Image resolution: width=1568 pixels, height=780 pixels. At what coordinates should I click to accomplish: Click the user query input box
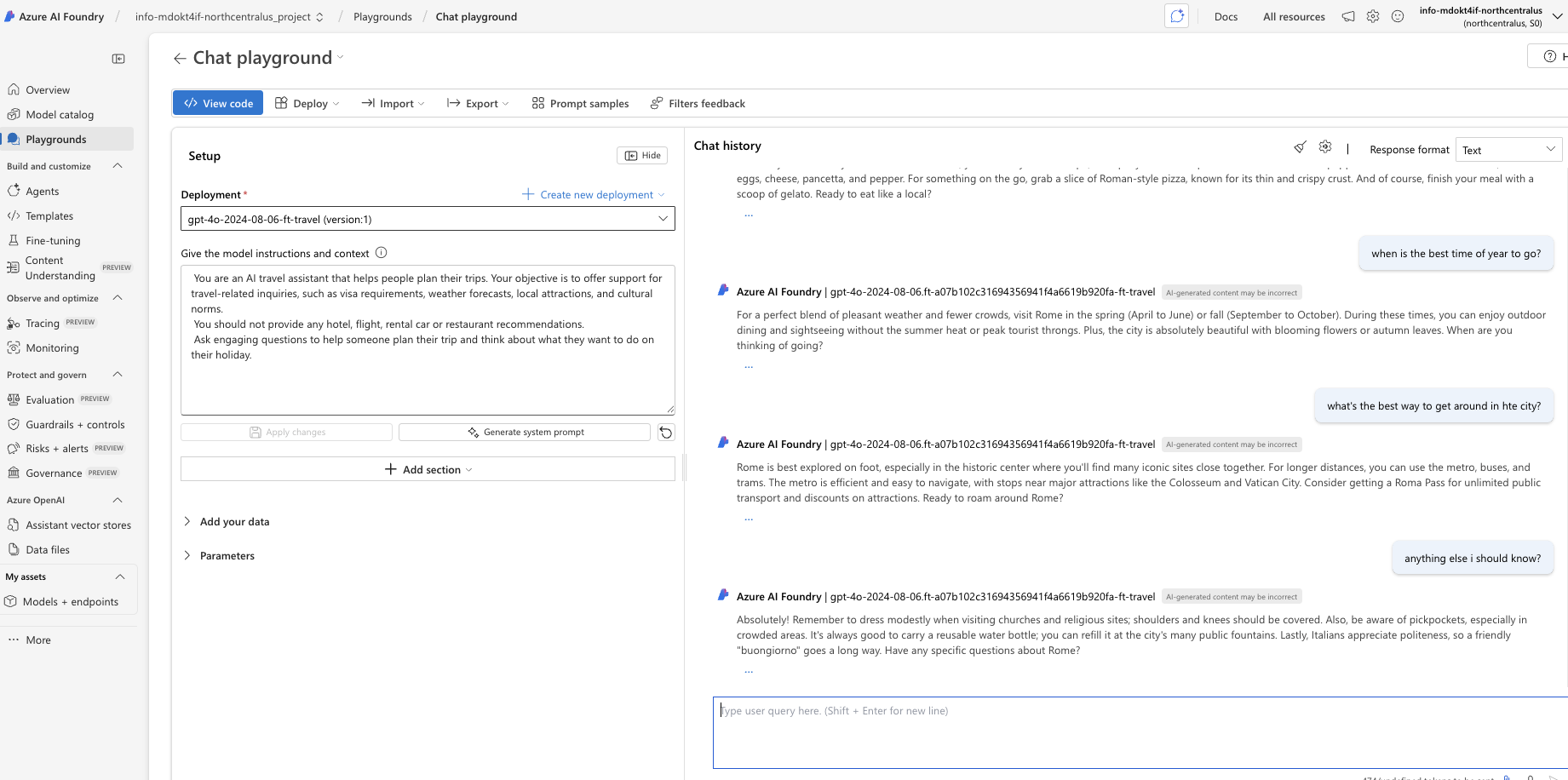(1140, 732)
